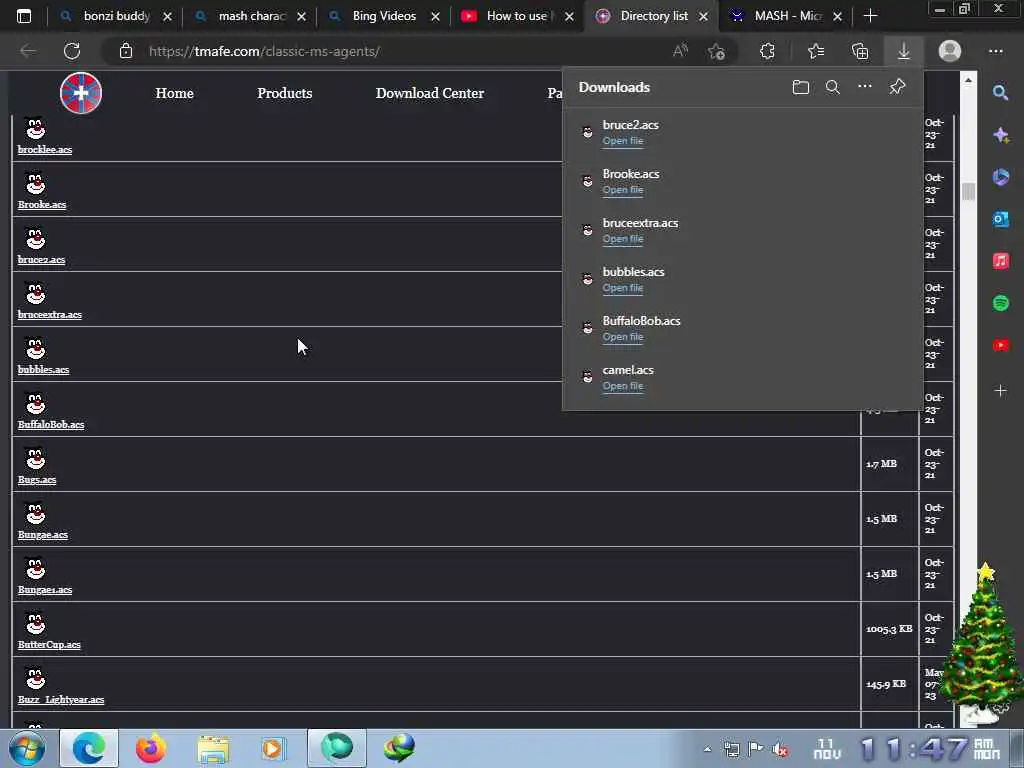This screenshot has width=1024, height=768.
Task: Open the Extensions puzzle icon
Action: [x=767, y=51]
